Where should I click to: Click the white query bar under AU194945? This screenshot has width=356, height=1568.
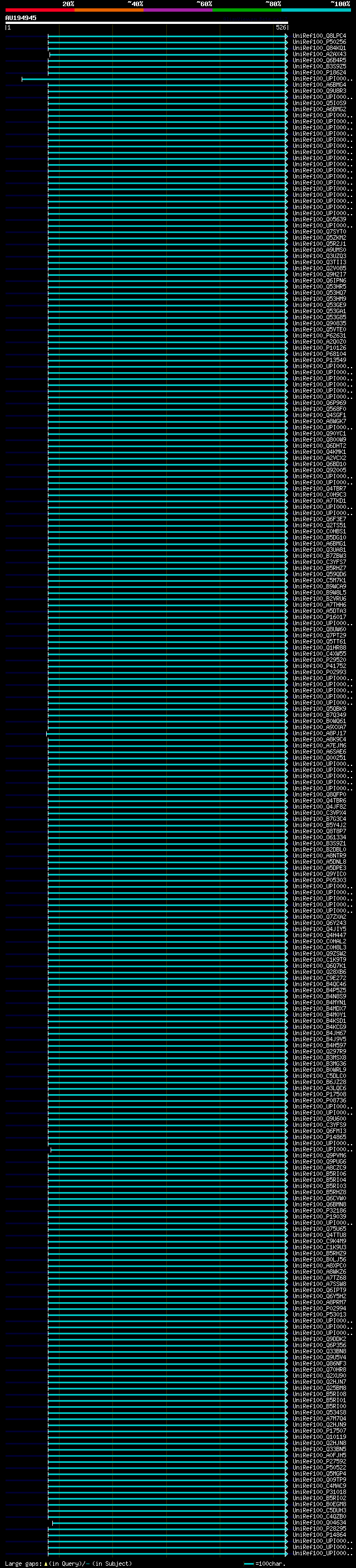tap(147, 23)
